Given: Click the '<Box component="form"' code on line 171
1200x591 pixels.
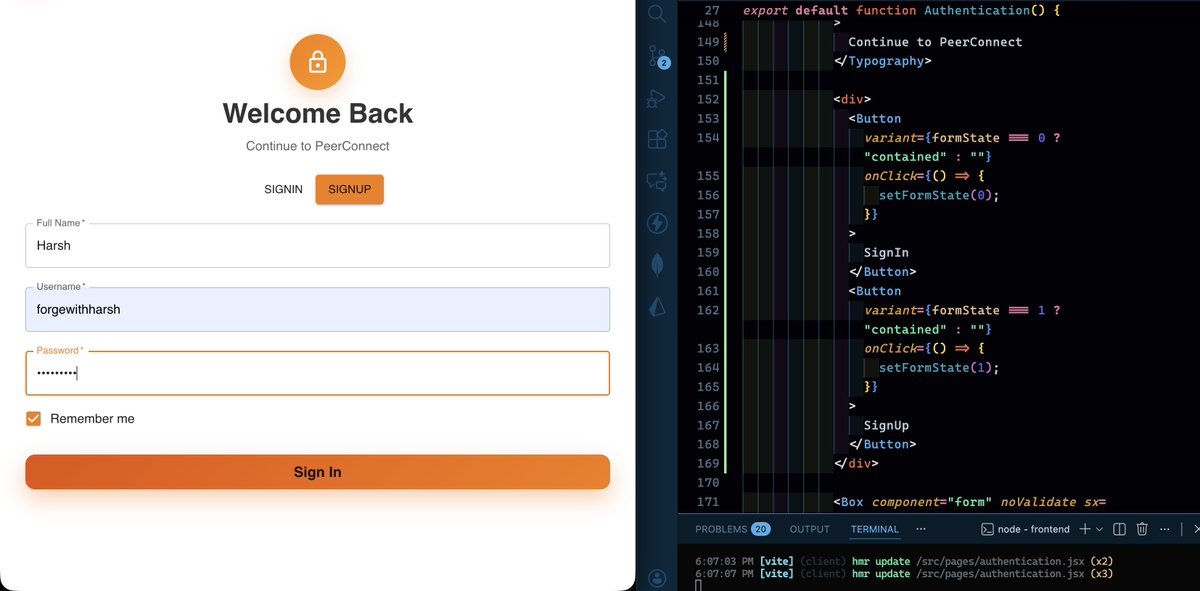Looking at the screenshot, I should click(914, 502).
